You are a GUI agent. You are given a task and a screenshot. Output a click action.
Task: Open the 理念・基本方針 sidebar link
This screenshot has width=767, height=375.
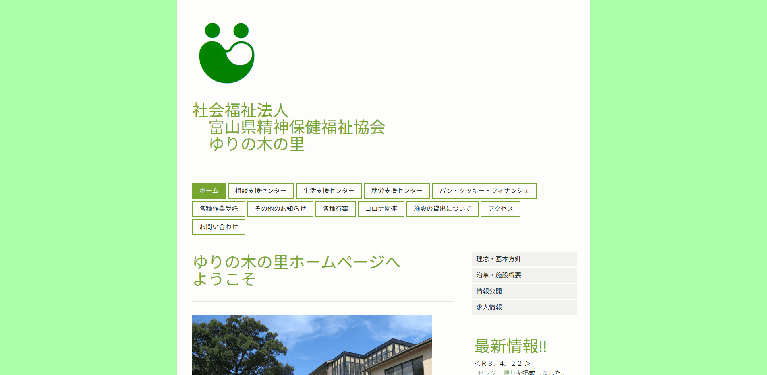point(524,259)
